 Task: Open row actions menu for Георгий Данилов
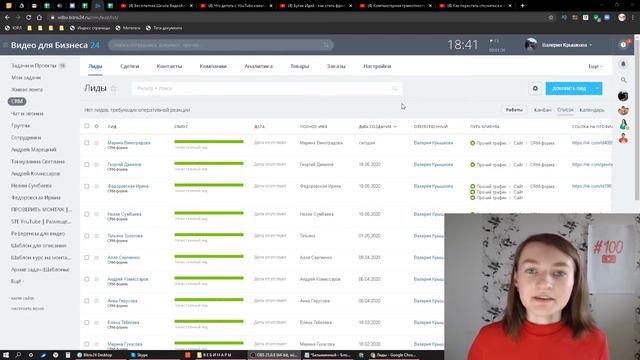point(97,164)
